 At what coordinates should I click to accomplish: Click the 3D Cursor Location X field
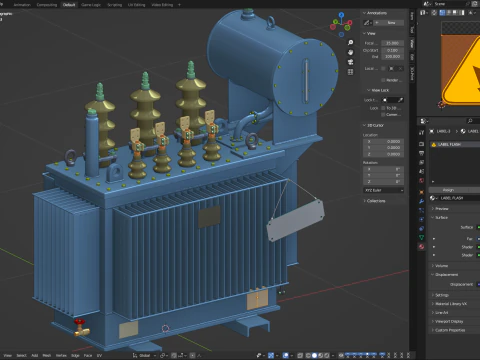pos(384,142)
